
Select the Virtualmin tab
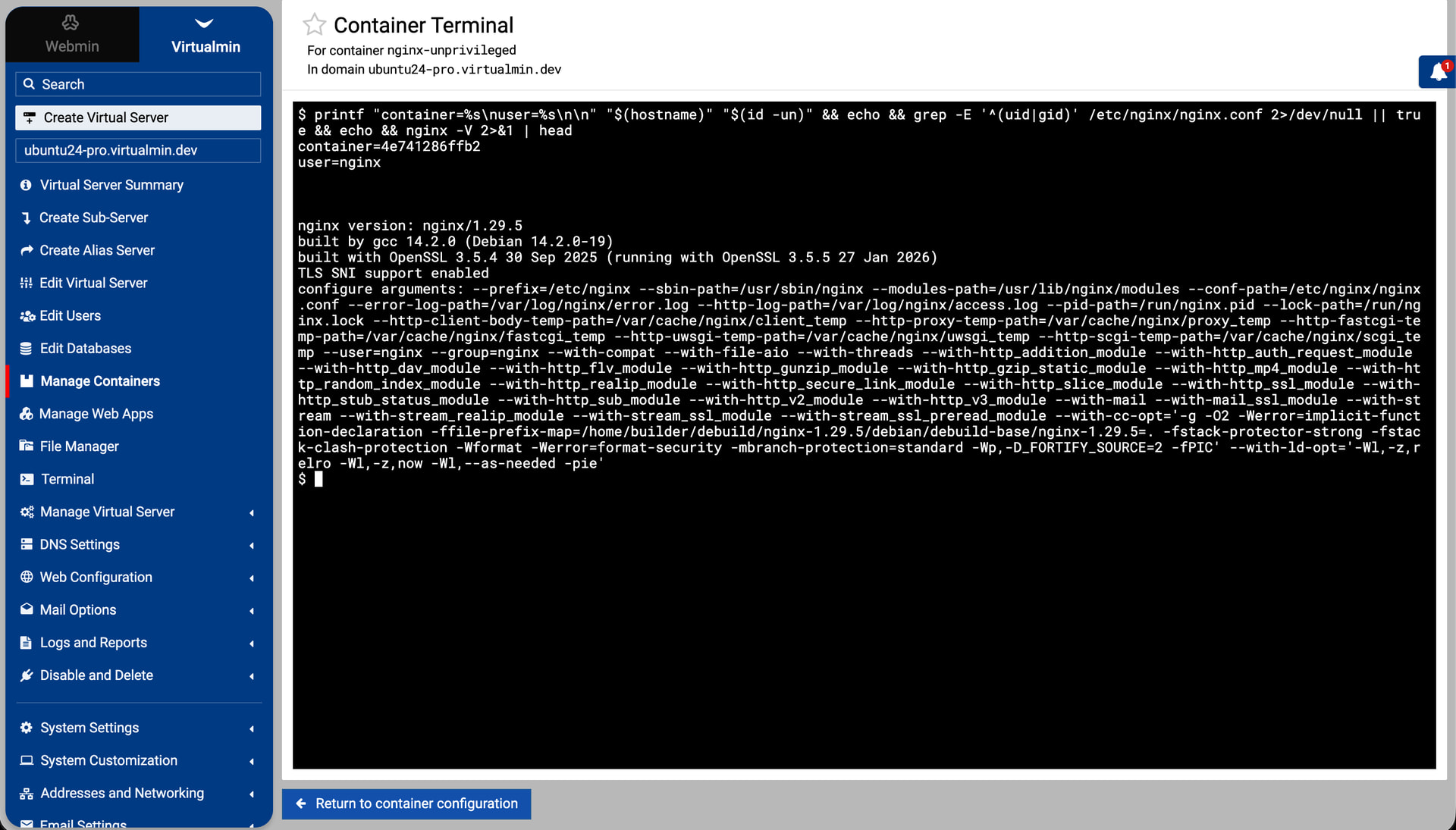click(206, 35)
